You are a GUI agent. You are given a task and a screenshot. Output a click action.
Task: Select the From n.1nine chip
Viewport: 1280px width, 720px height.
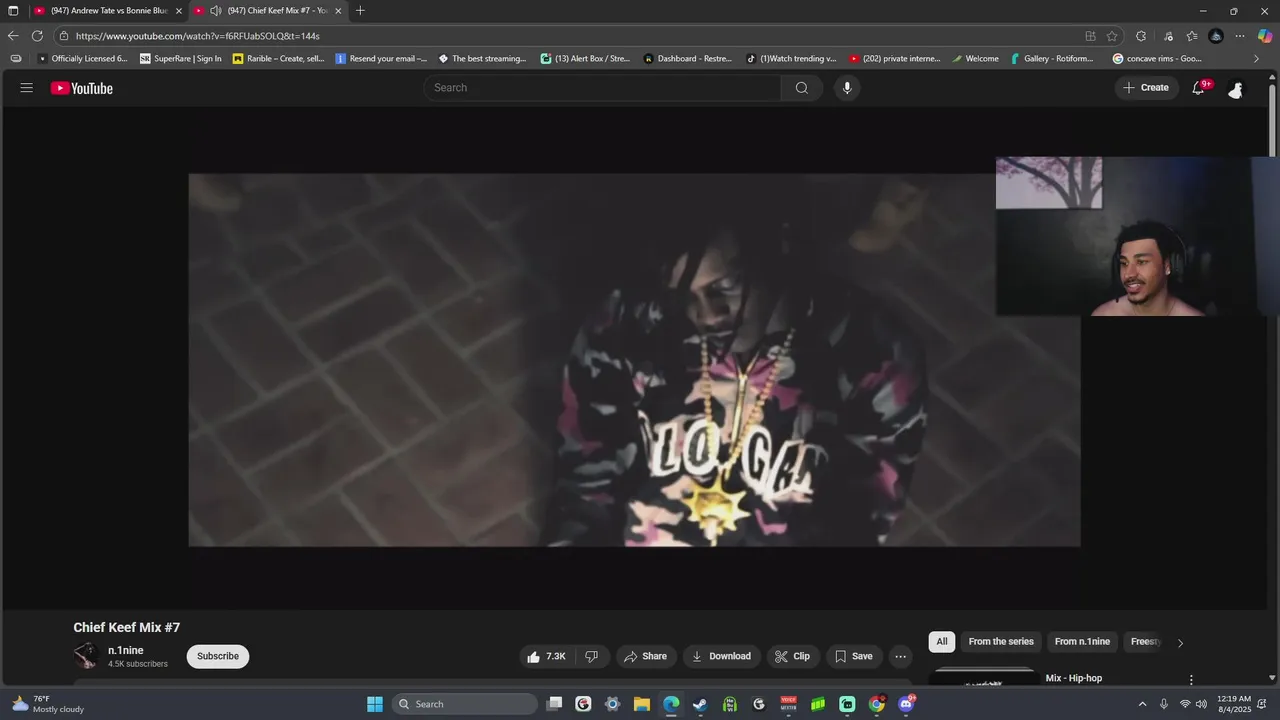[x=1082, y=642]
